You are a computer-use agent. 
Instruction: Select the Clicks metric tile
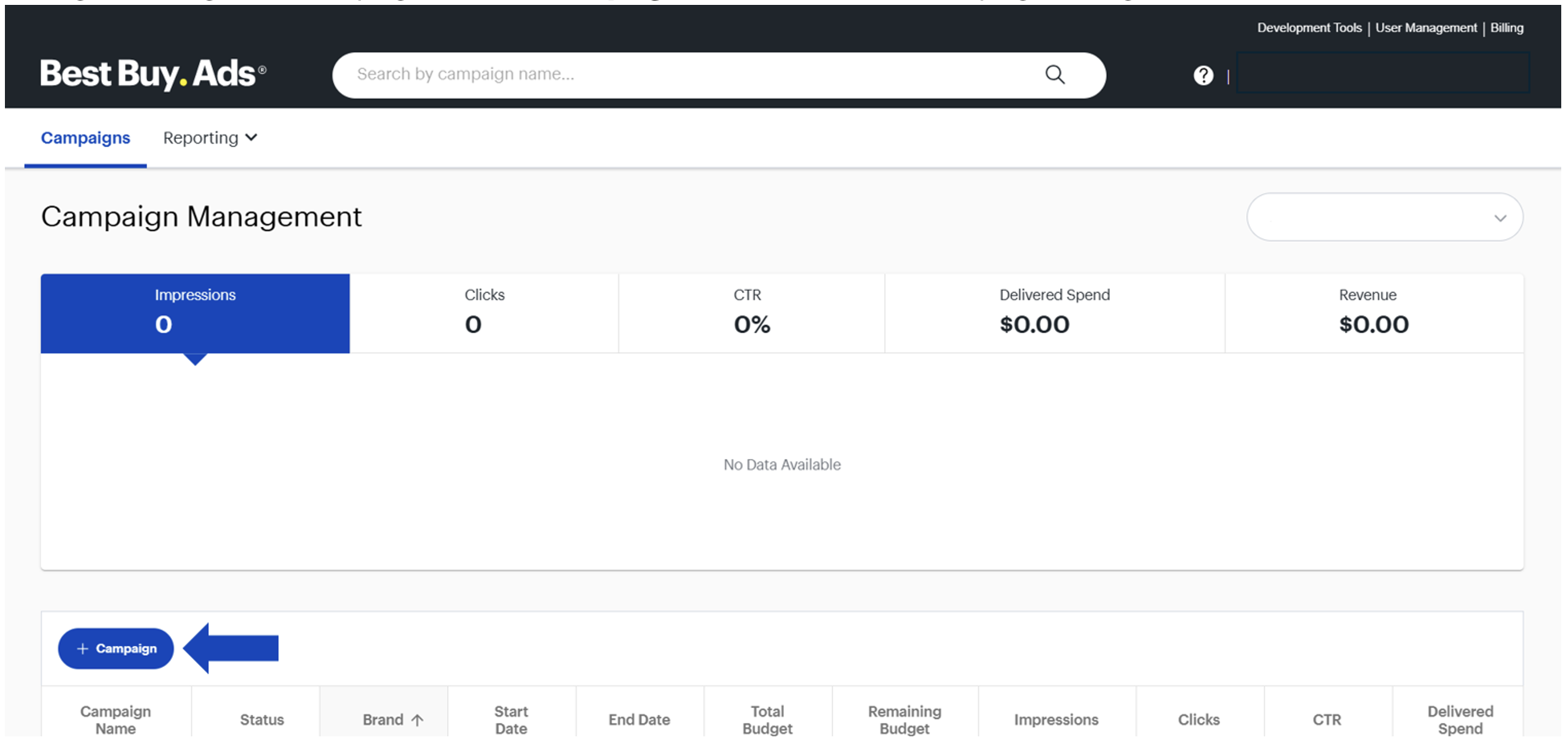coord(484,313)
